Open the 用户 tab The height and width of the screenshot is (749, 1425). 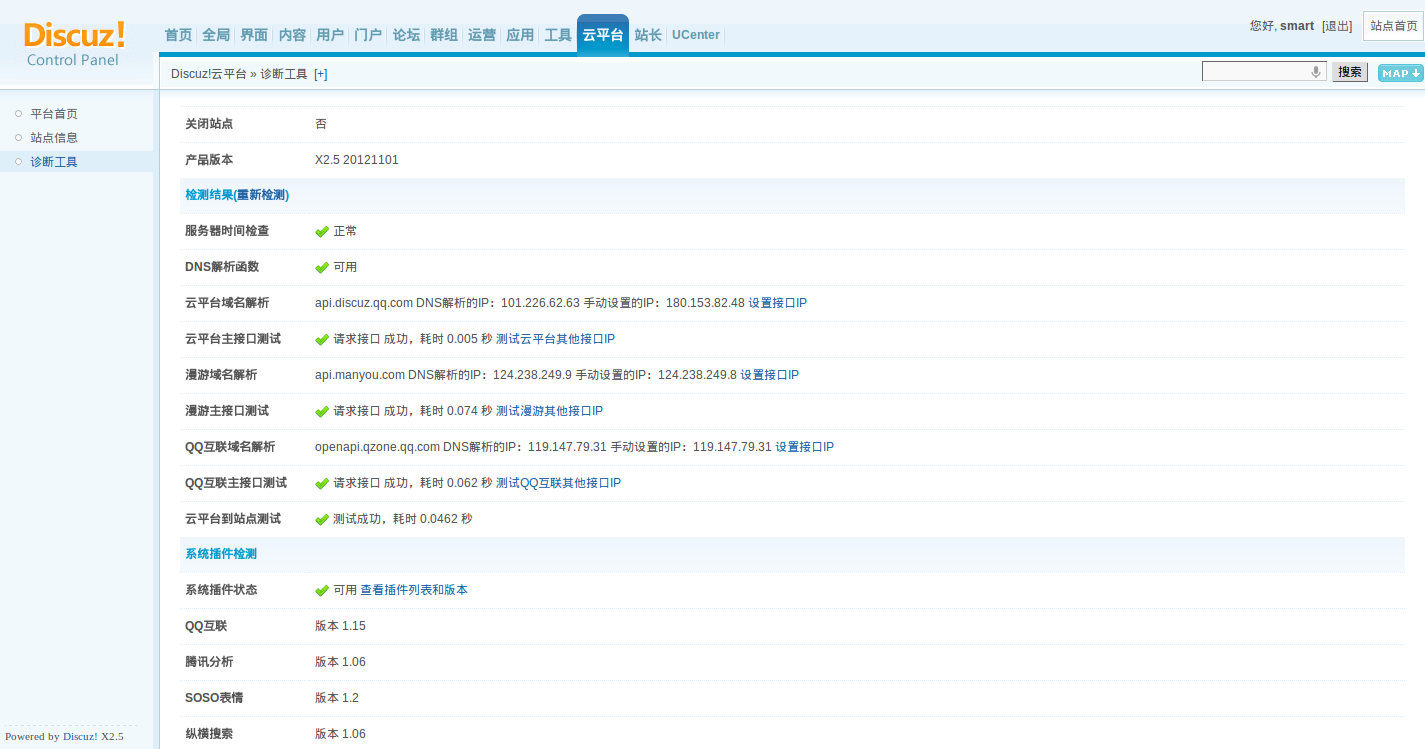tap(330, 35)
